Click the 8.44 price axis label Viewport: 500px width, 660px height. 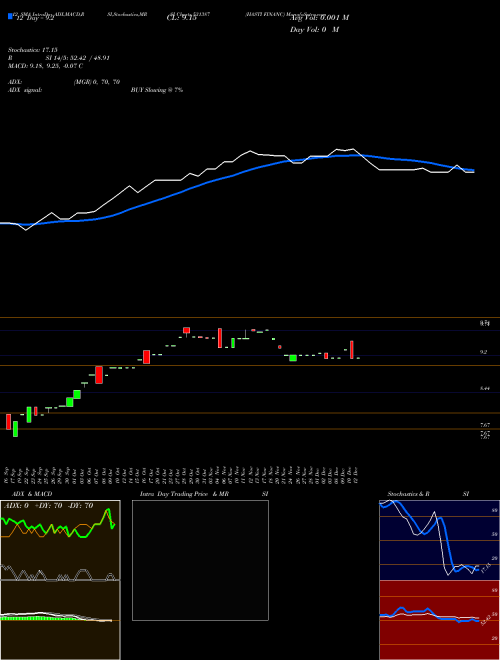click(484, 389)
